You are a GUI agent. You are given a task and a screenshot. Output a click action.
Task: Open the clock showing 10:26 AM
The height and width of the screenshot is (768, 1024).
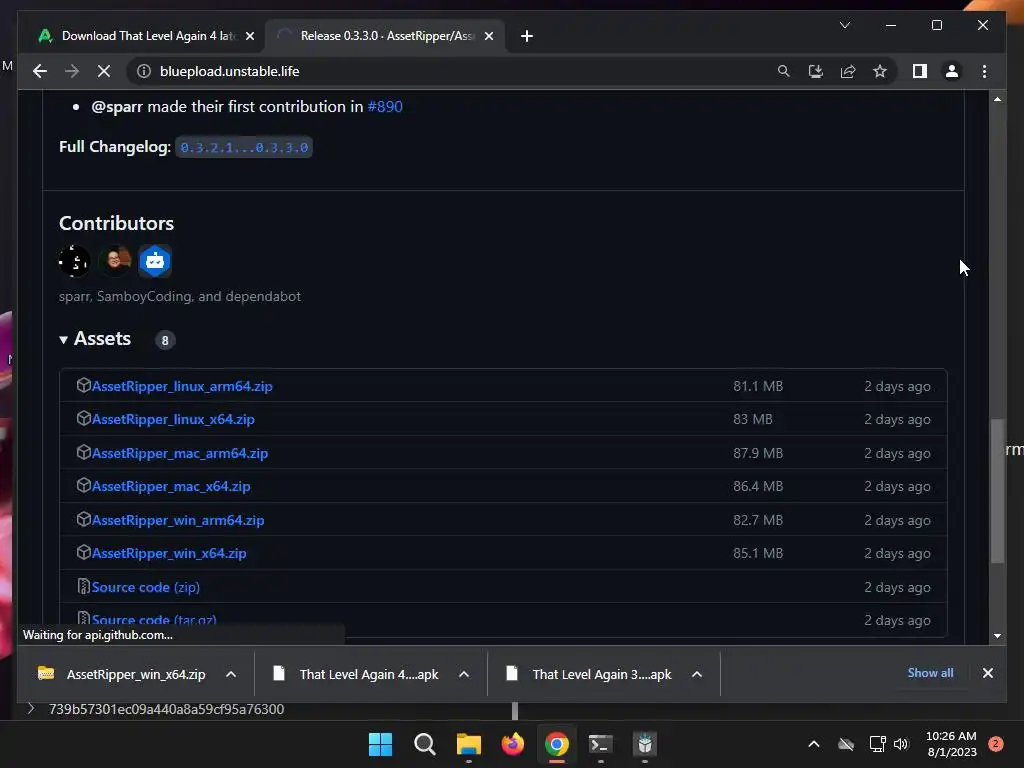pos(952,744)
